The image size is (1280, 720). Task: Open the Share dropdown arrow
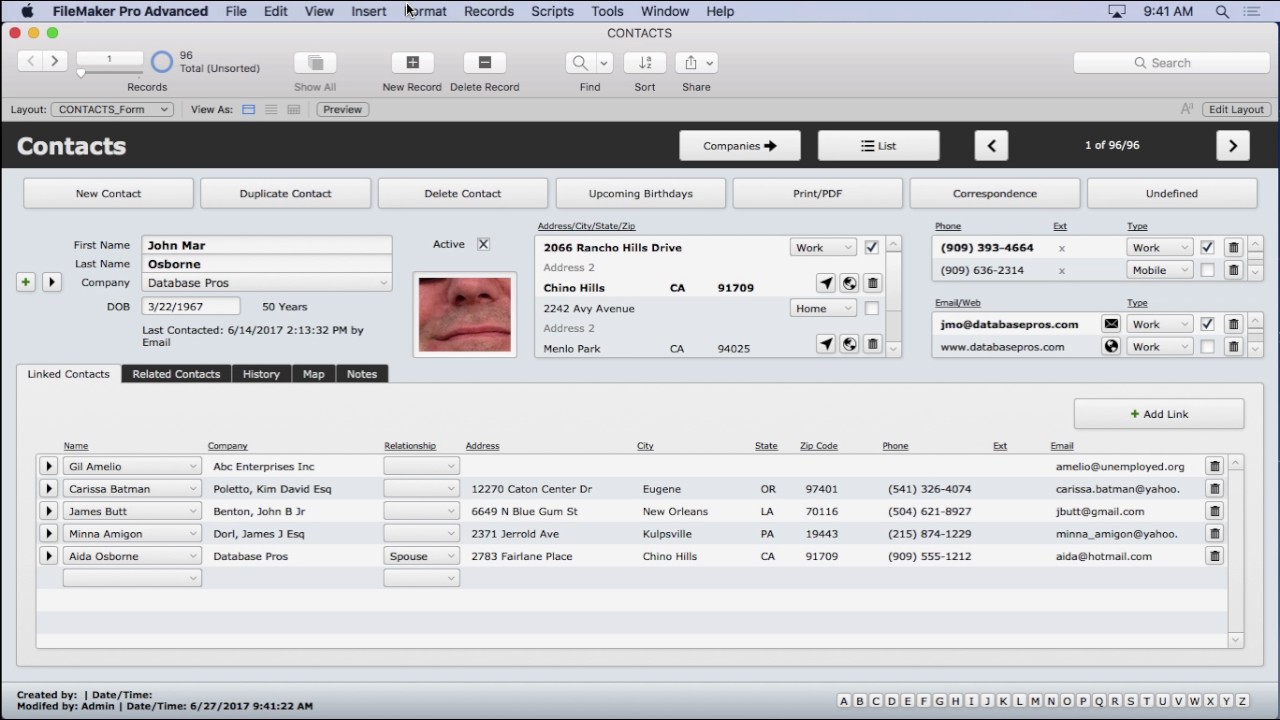pyautogui.click(x=710, y=62)
